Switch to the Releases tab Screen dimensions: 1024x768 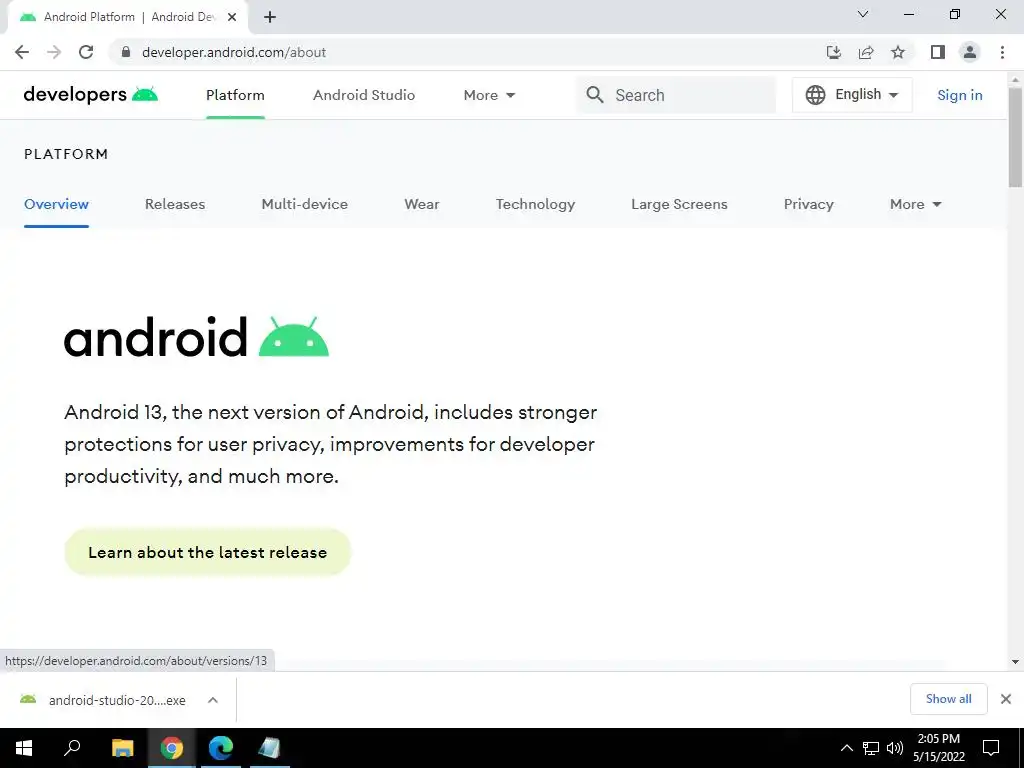[x=175, y=204]
